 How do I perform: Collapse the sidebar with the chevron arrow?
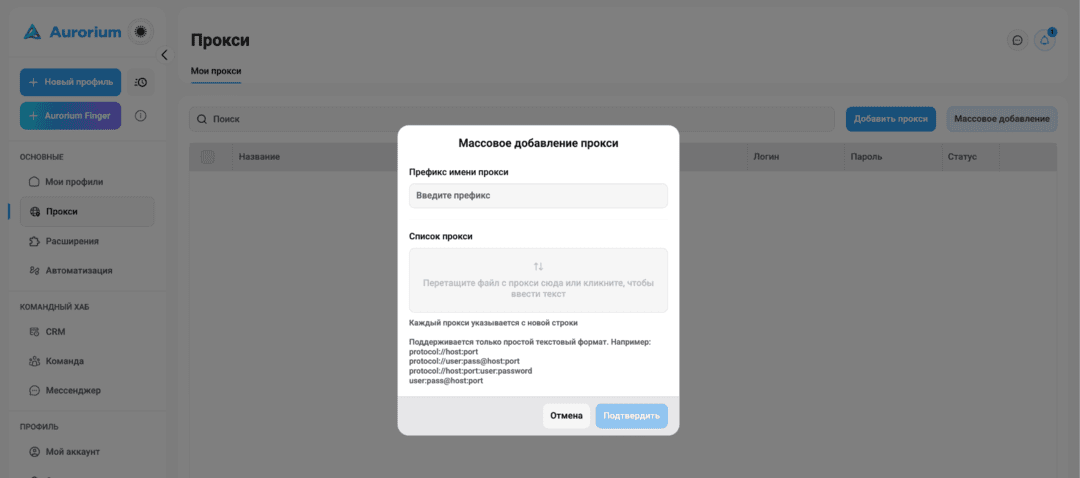click(x=164, y=55)
